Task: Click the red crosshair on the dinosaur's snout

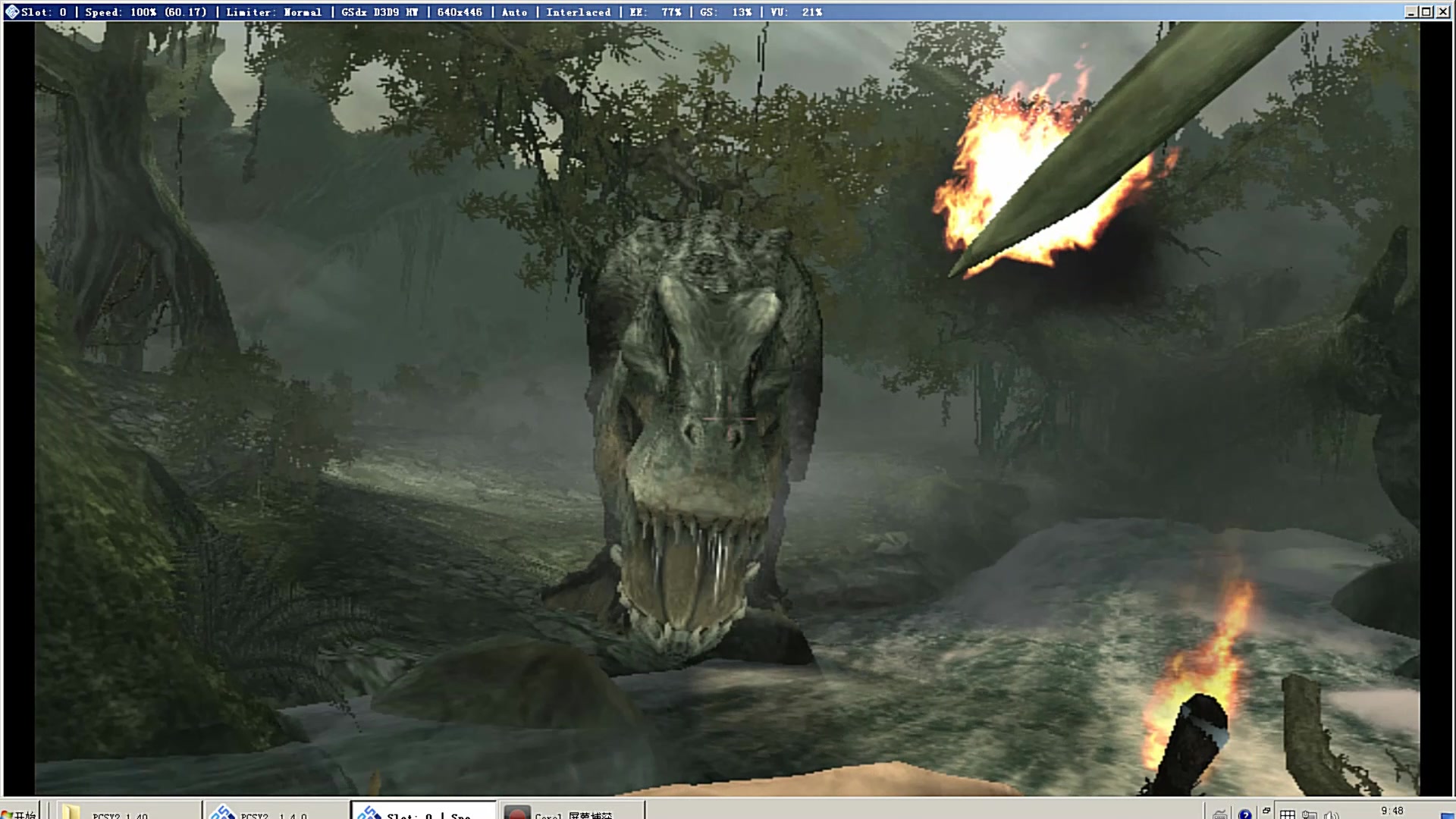Action: (729, 418)
